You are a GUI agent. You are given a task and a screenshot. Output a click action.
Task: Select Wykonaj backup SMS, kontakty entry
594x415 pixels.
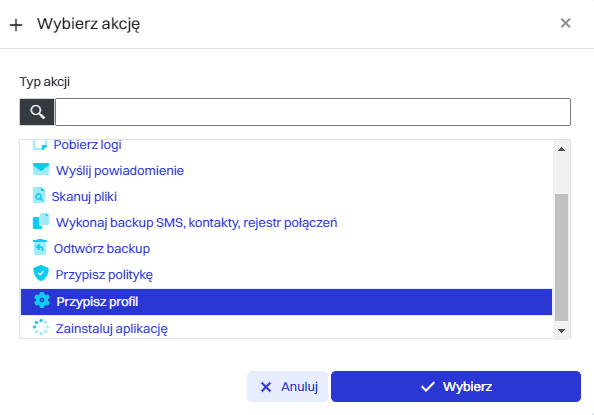coord(286,222)
